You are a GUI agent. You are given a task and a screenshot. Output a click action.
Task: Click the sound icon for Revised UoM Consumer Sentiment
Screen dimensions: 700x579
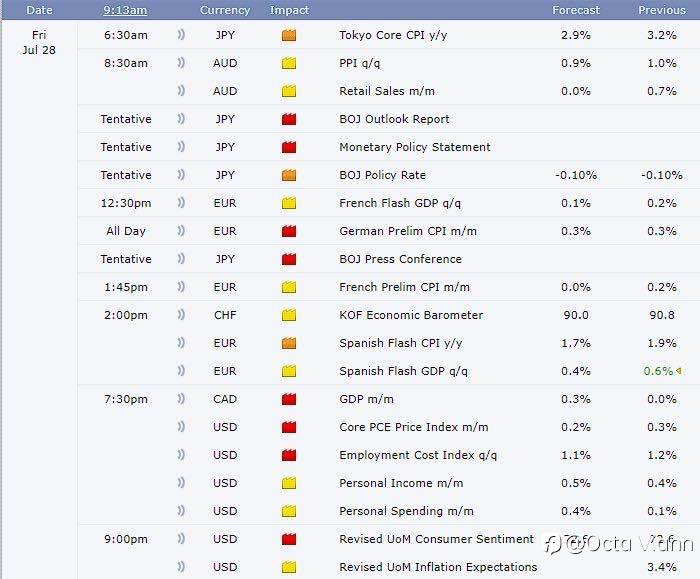(x=181, y=539)
